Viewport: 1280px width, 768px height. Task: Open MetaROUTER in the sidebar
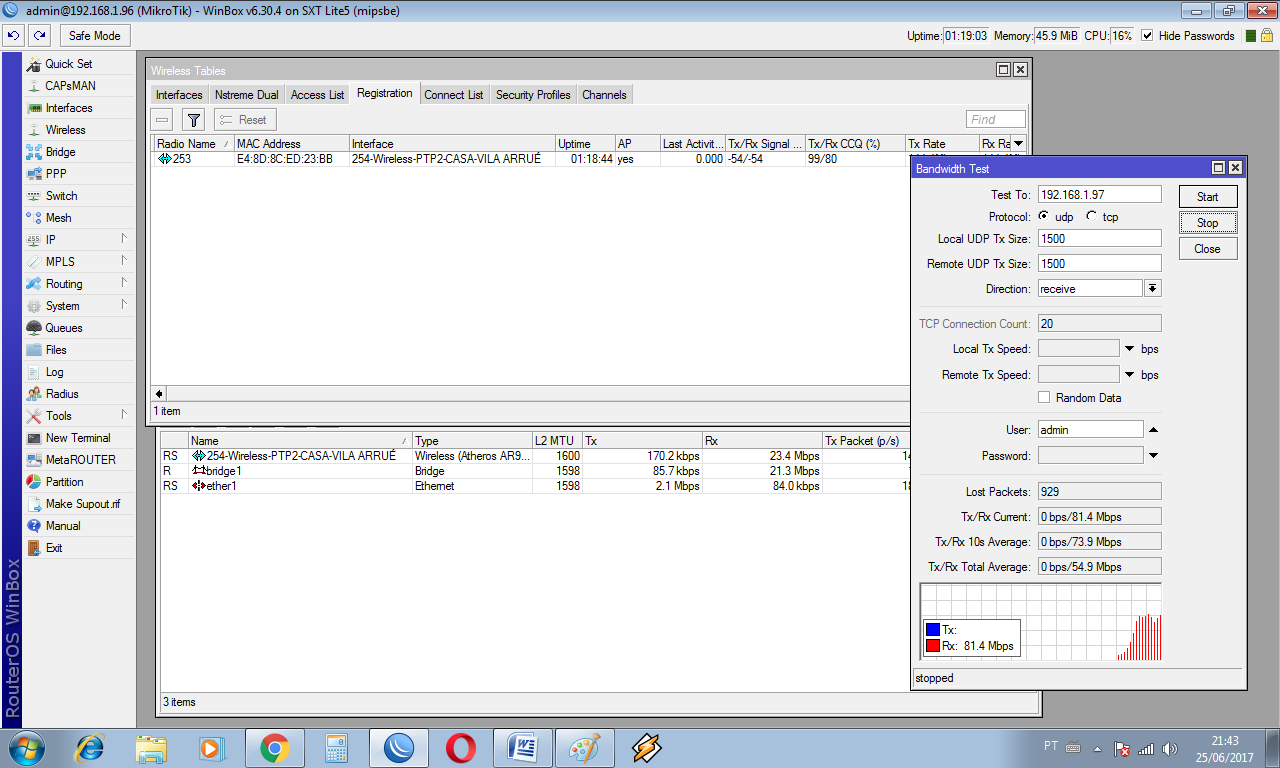tap(80, 460)
